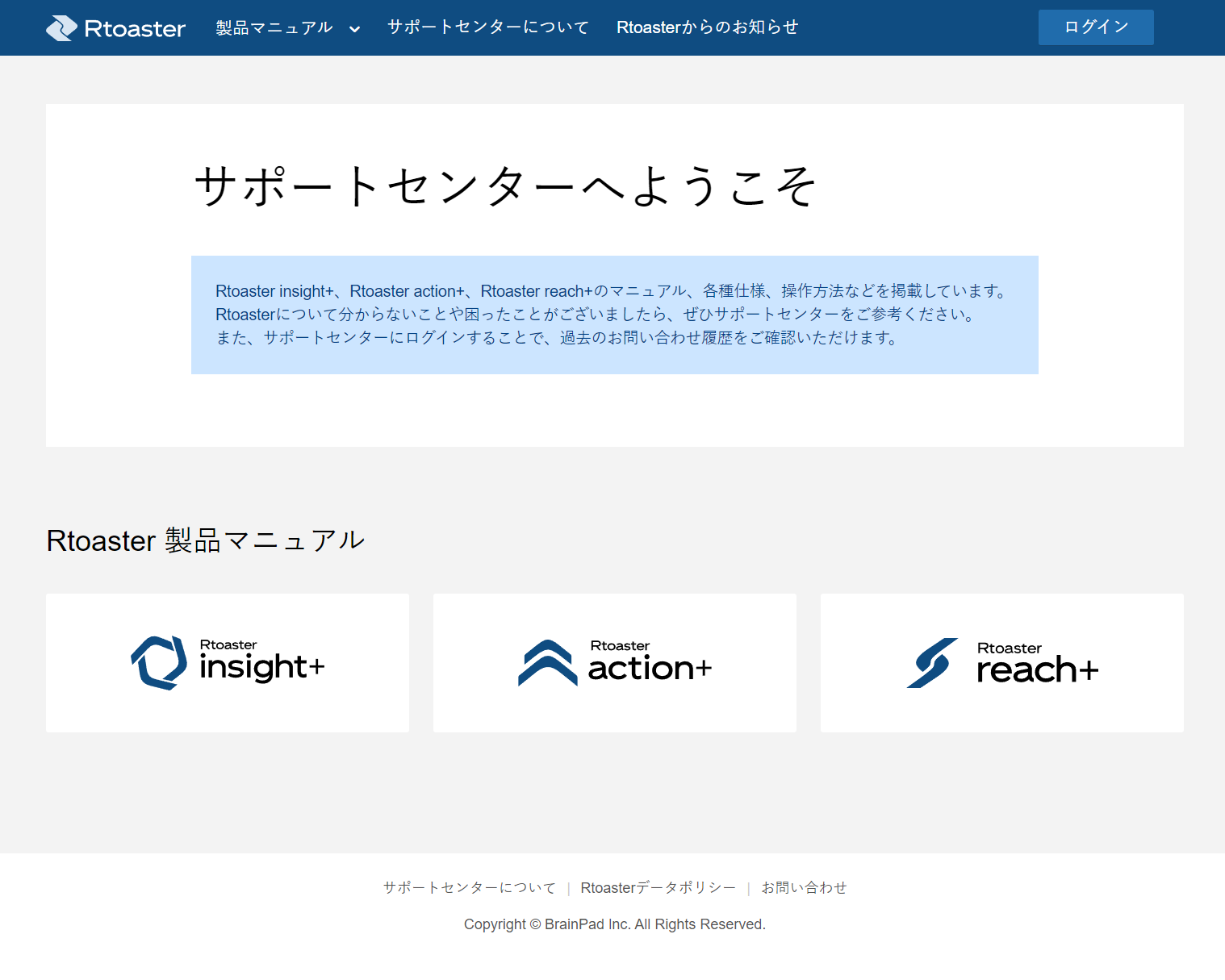Select Rtoasterからのお知らせ menu item
Viewport: 1225px width, 980px height.
click(707, 27)
